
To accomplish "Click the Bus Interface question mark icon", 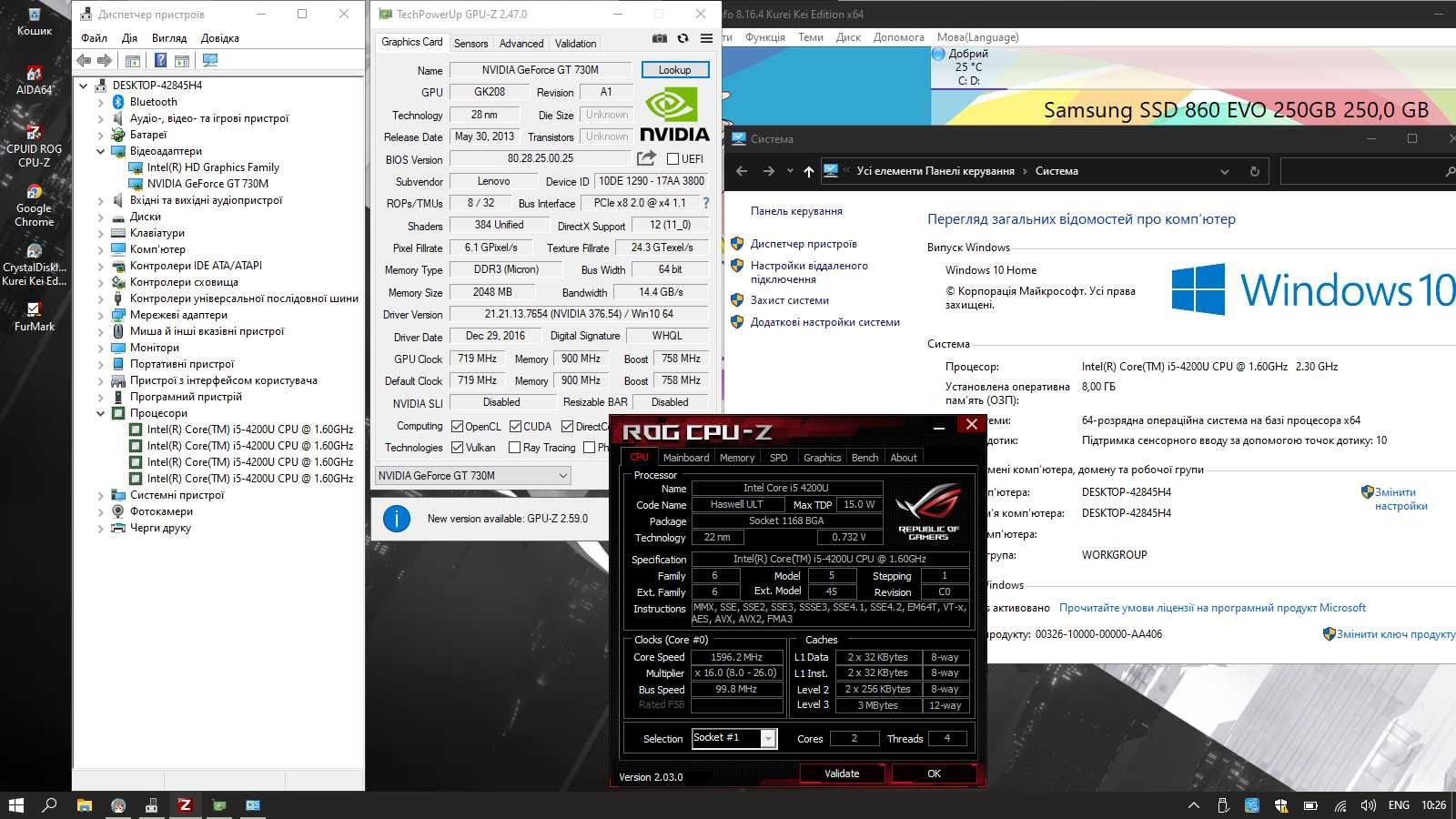I will [x=705, y=203].
